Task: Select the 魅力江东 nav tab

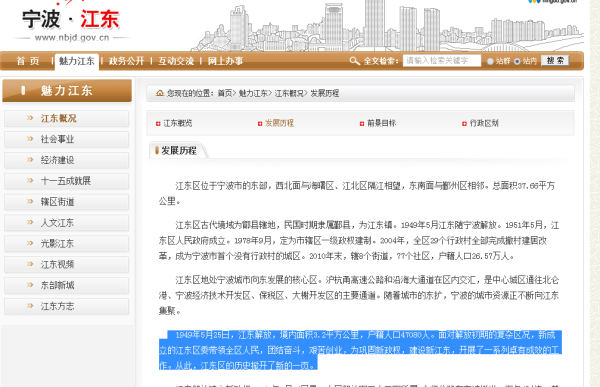Action: click(x=77, y=61)
